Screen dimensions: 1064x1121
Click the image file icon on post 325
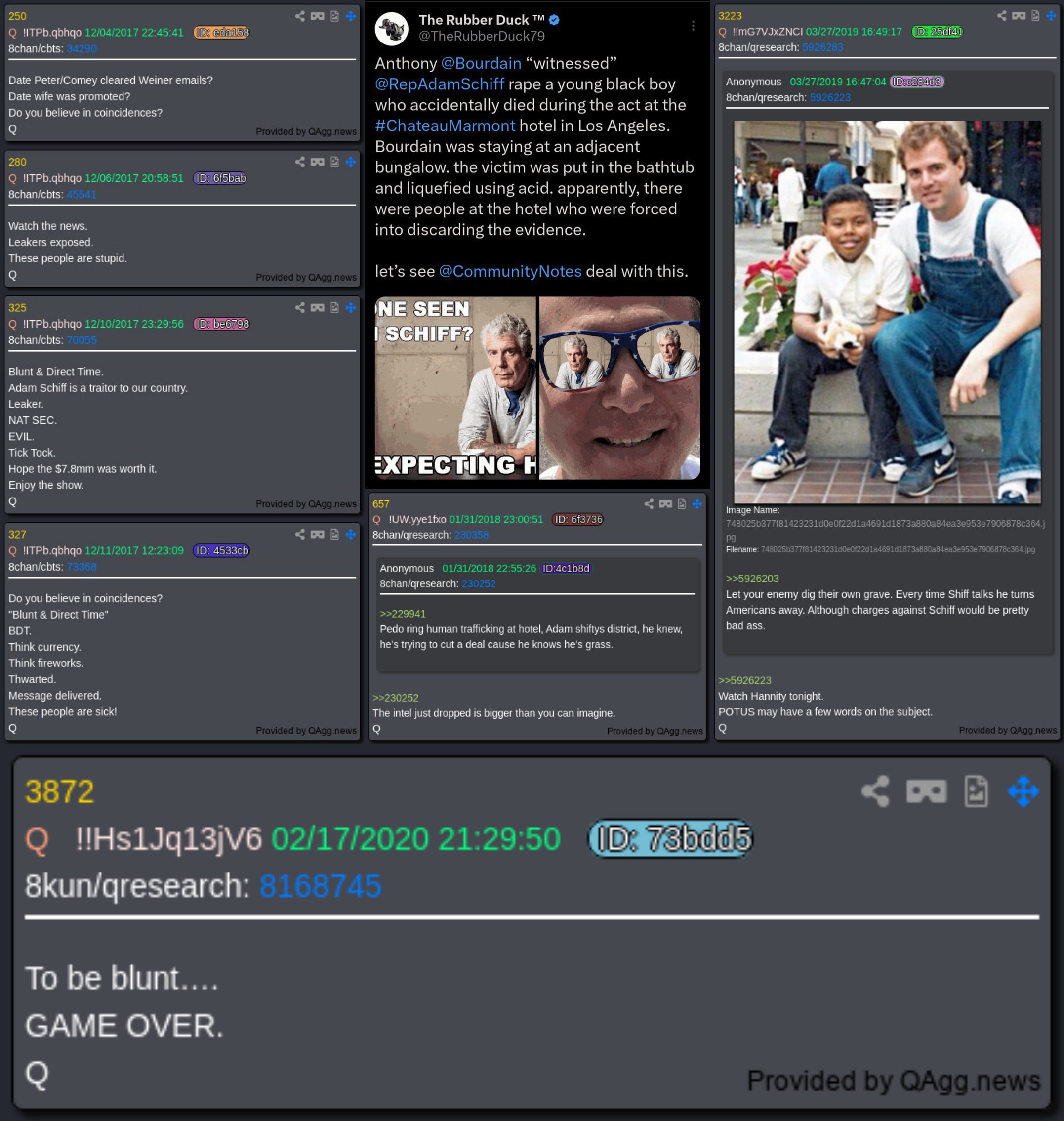click(334, 308)
